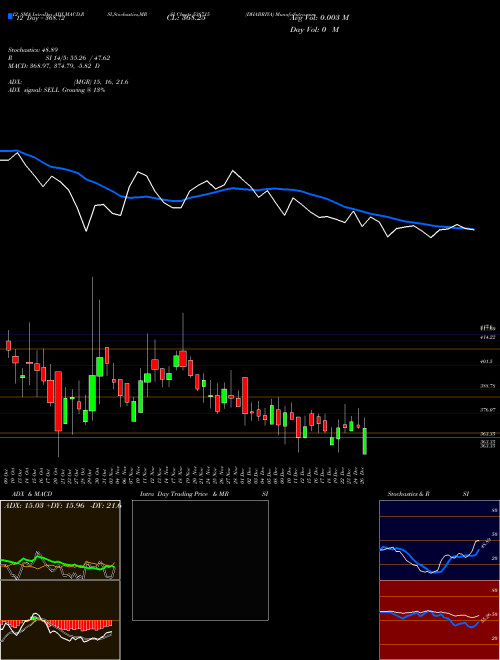
Task: Select the 'Stochastics: 48.89' reading
Action: 33,50
